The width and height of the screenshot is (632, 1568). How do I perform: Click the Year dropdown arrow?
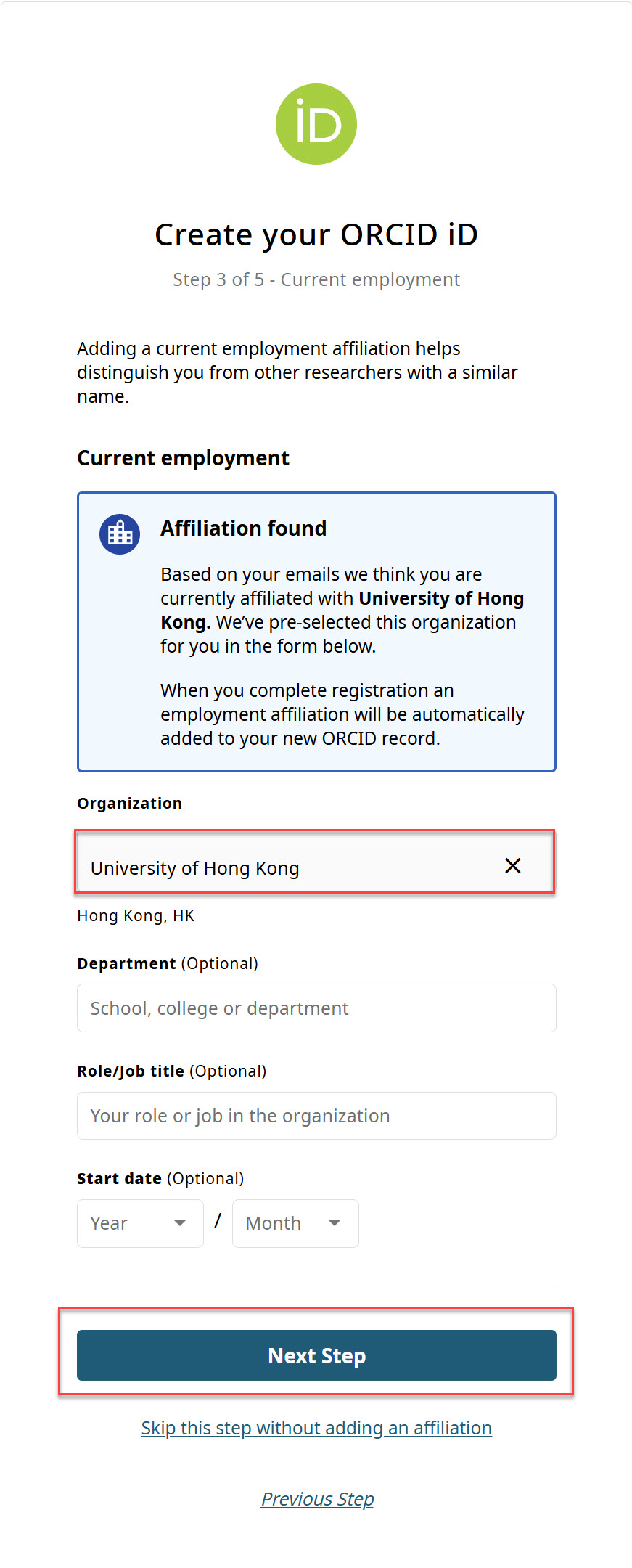pos(179,1223)
